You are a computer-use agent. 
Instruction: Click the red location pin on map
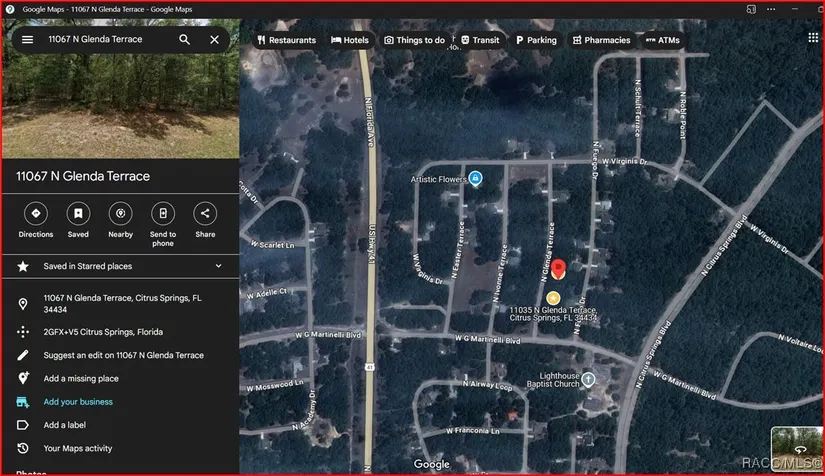click(x=559, y=268)
